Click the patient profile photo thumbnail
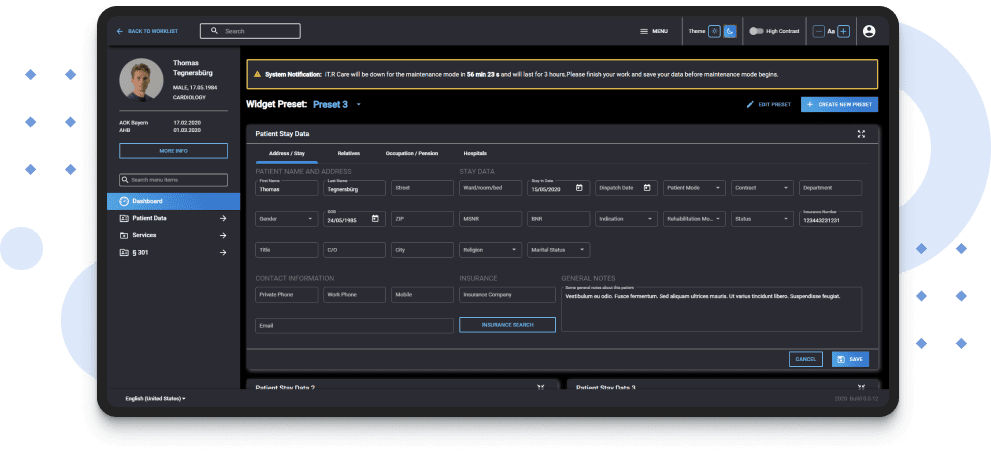Screen dimensions: 991x454 click(x=142, y=80)
